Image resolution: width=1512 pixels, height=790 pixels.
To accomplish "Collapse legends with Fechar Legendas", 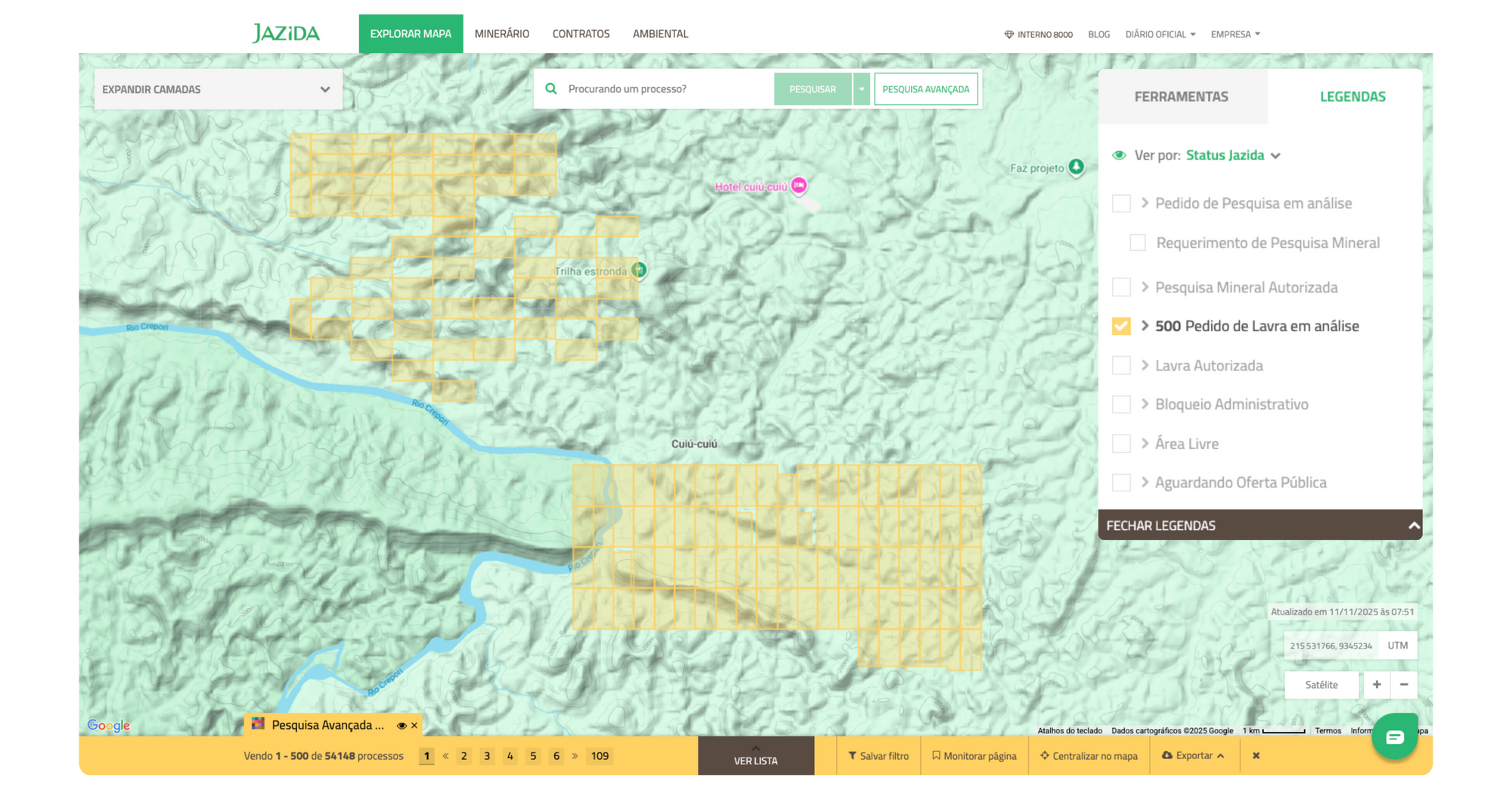I will [1259, 525].
